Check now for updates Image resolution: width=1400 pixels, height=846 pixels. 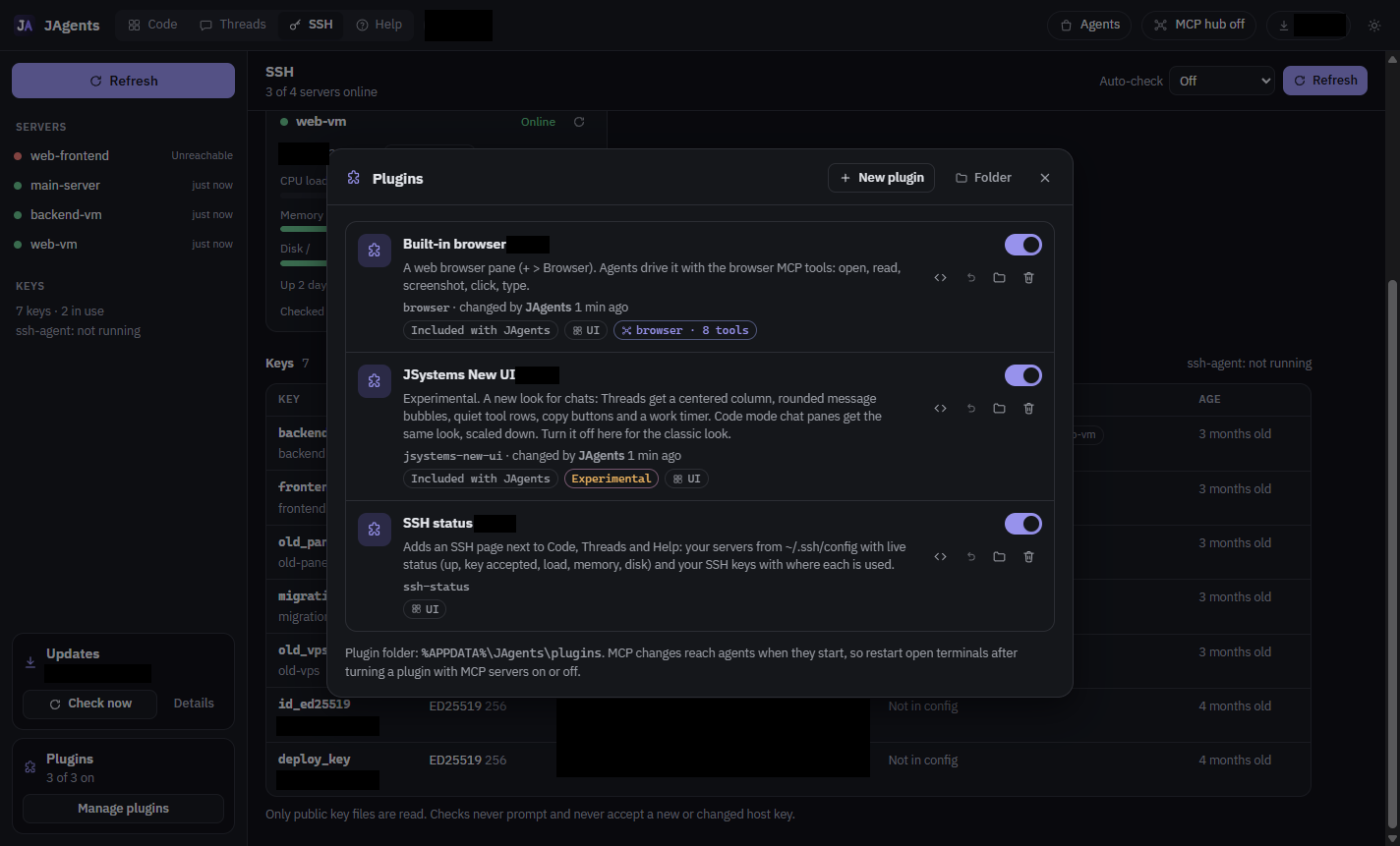89,704
